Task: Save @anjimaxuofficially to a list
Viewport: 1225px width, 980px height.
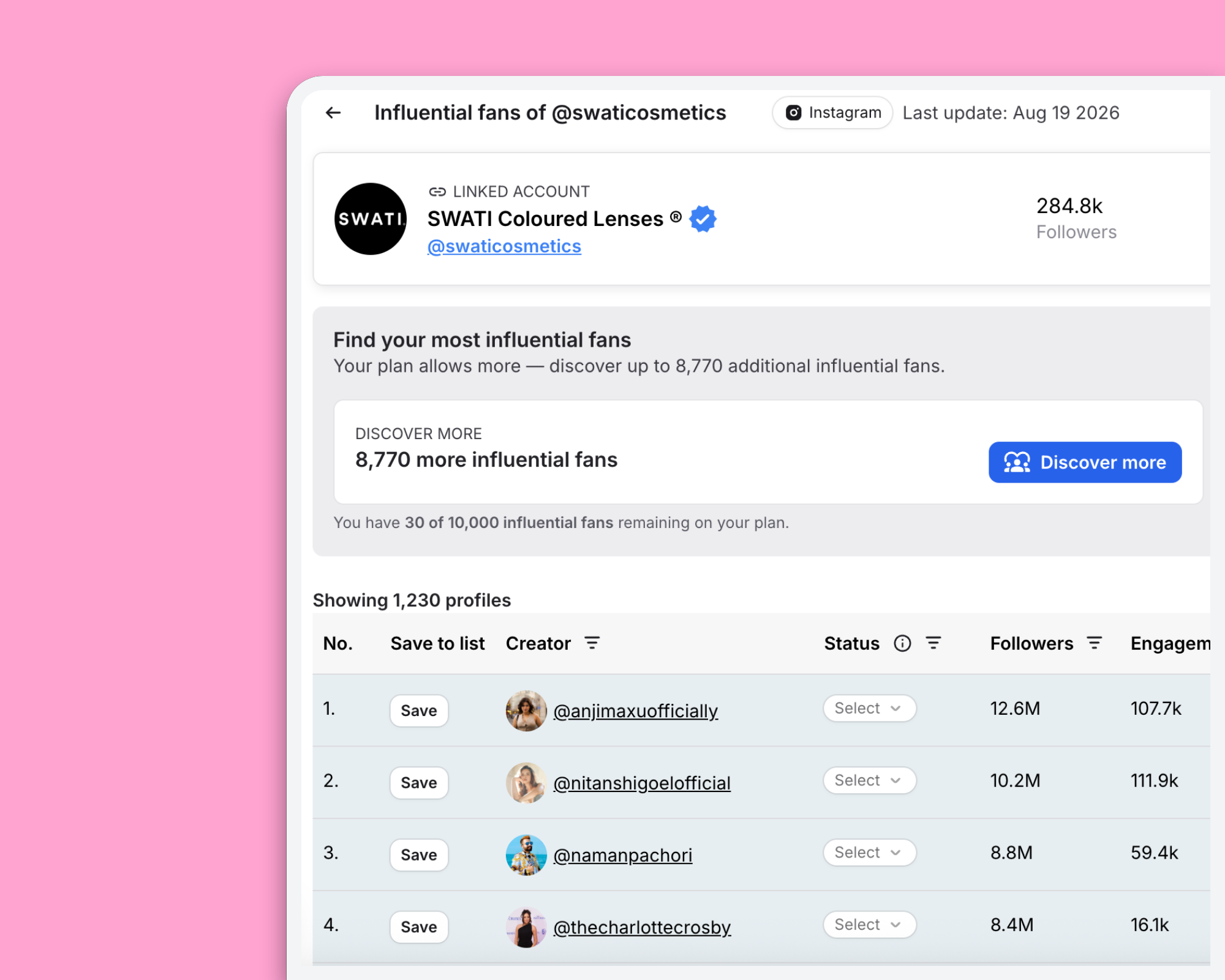Action: click(x=419, y=710)
